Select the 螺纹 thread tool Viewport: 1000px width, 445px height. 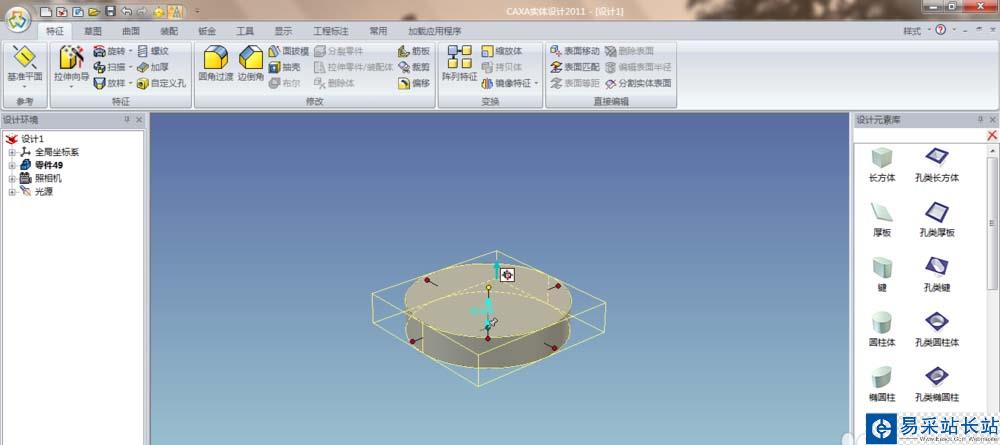[152, 51]
